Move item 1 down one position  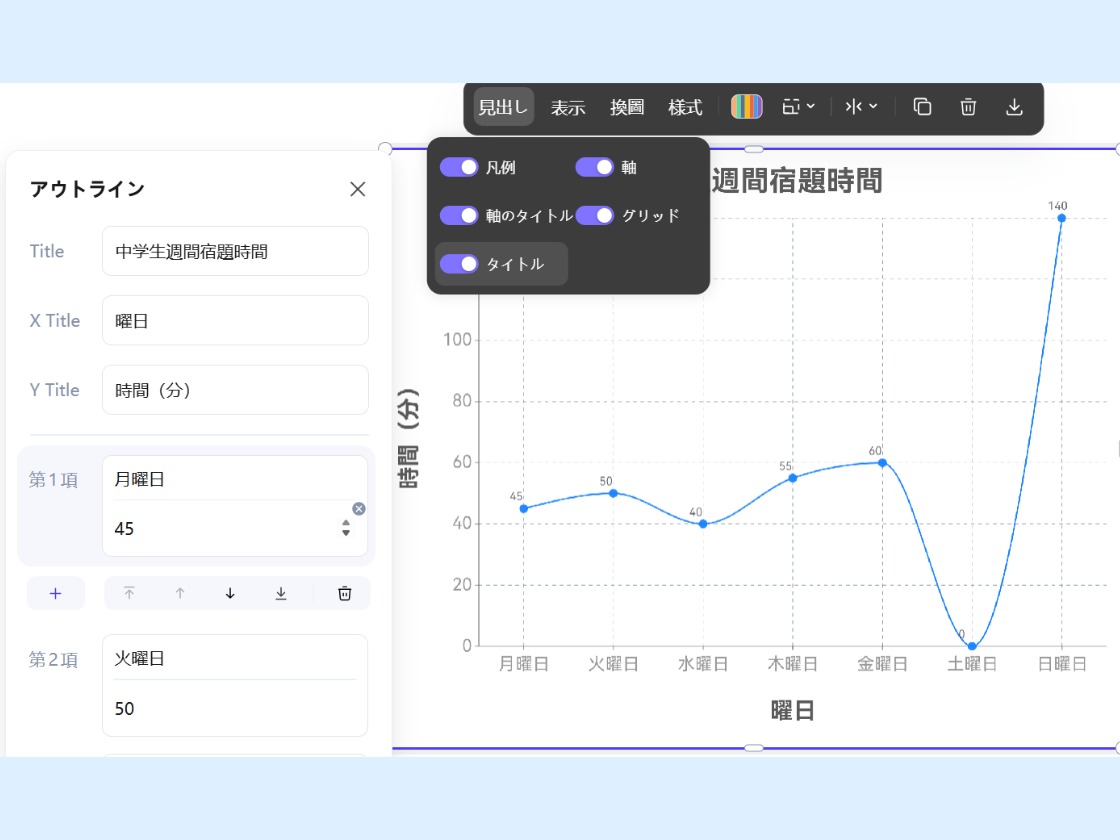(230, 593)
